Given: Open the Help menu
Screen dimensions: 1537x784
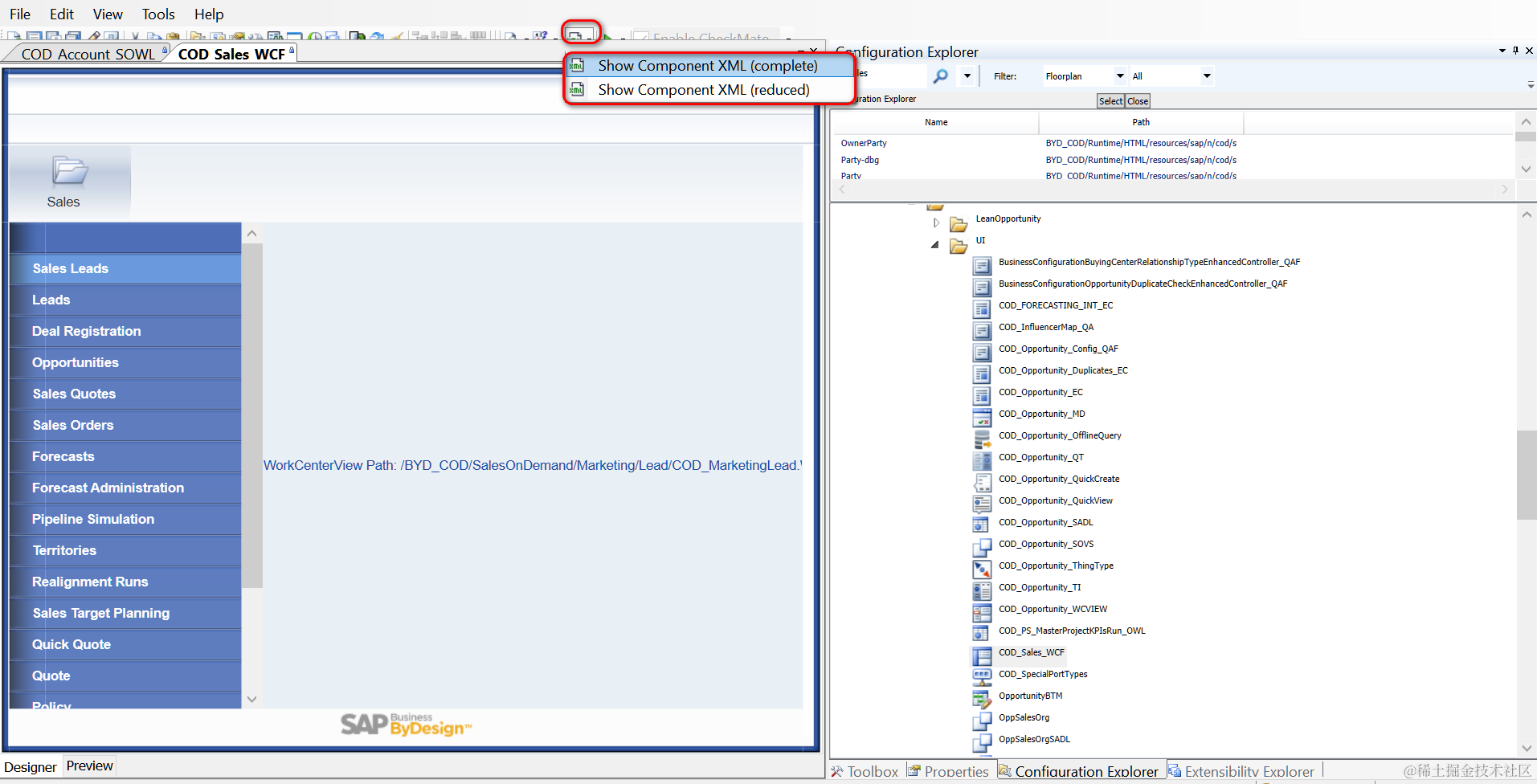Looking at the screenshot, I should coord(209,14).
